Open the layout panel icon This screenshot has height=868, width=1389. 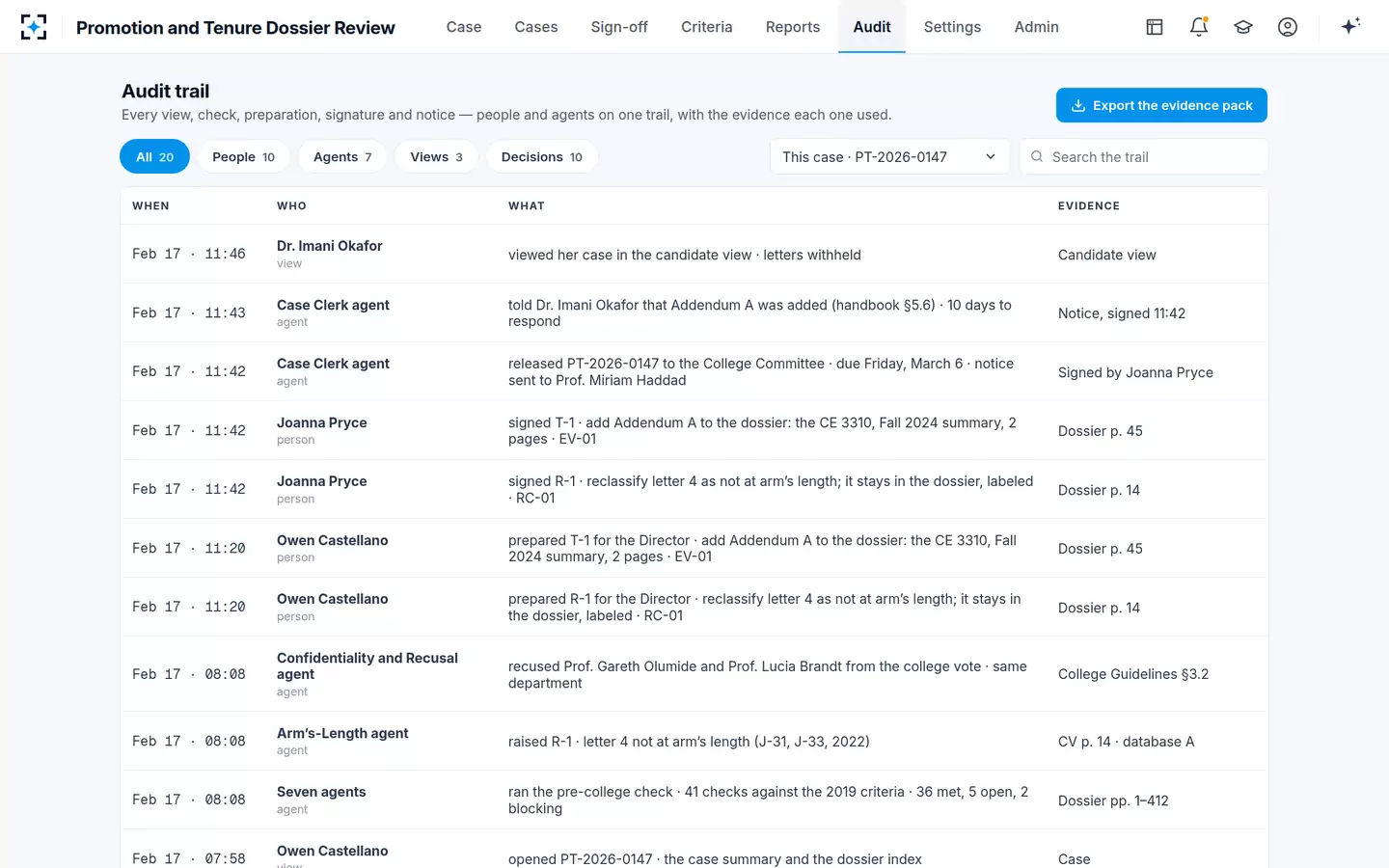point(1155,27)
